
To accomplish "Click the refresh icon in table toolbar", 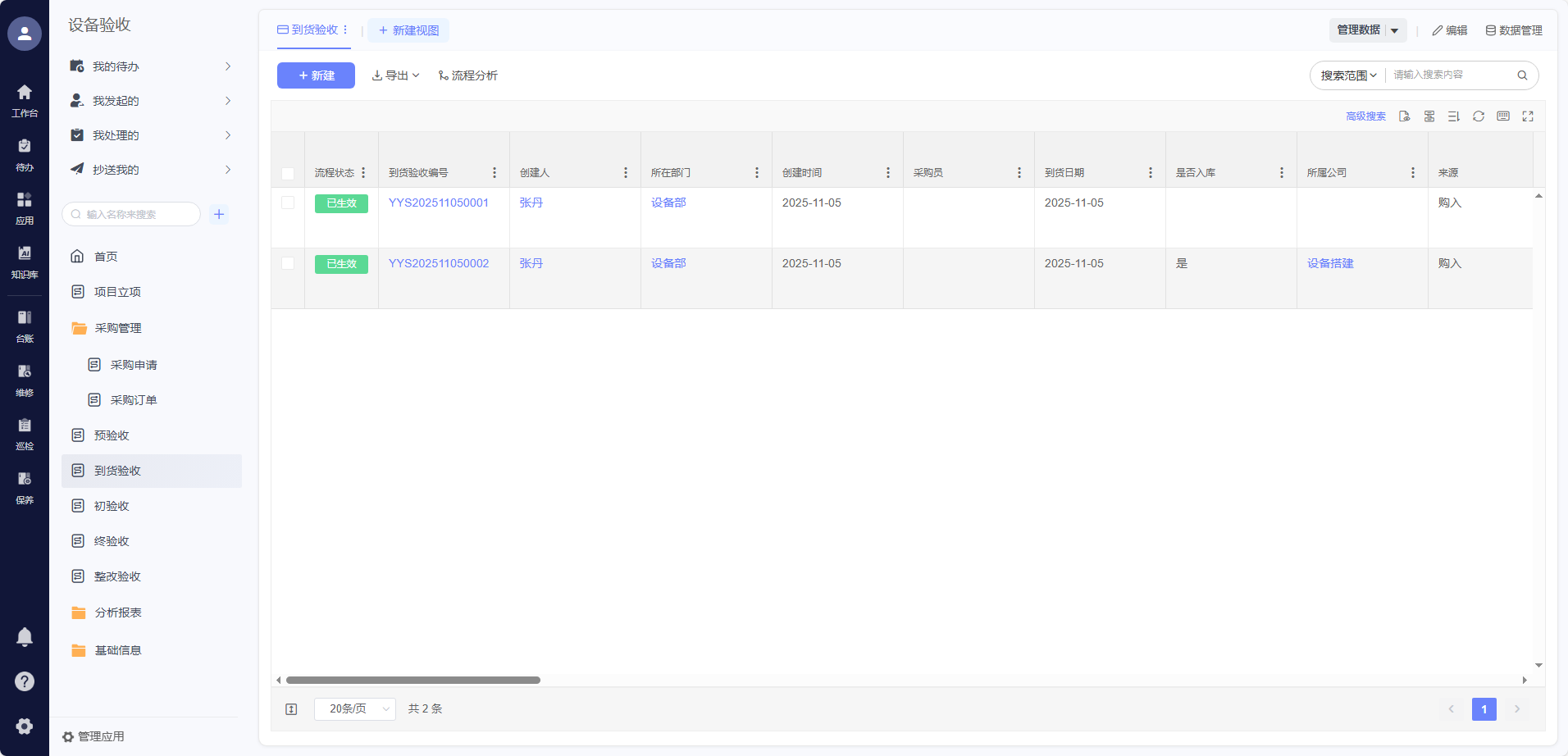I will click(1478, 116).
